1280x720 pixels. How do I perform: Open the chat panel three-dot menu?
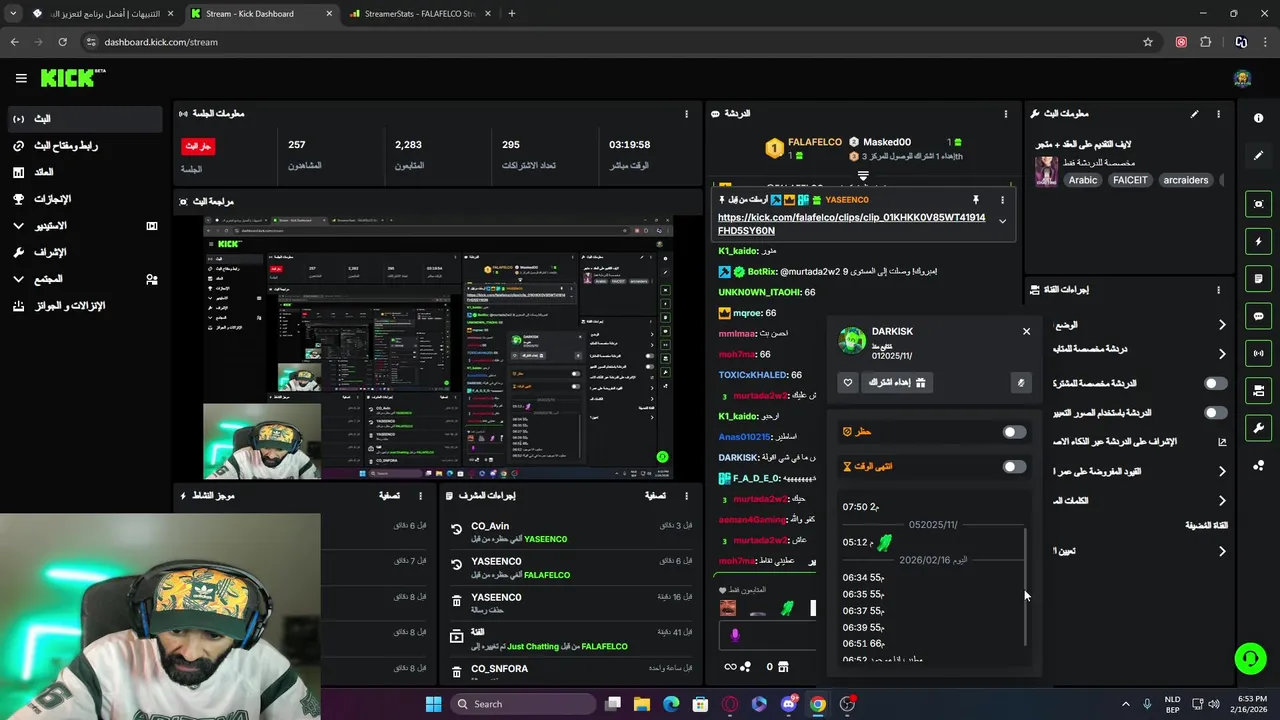(x=1006, y=114)
